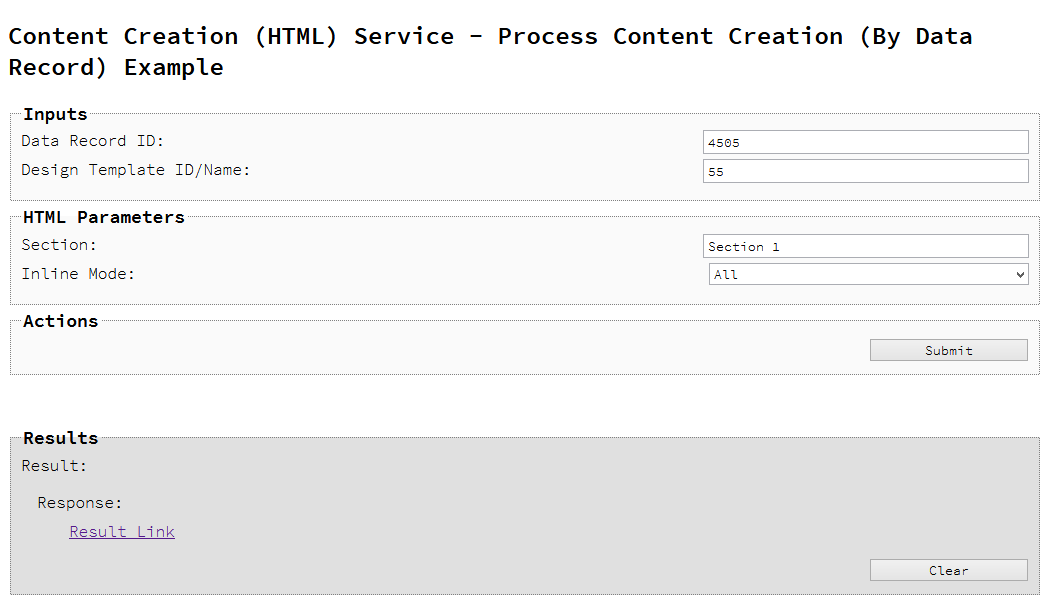Select the HTML Parameters group legend
The image size is (1050, 605).
point(104,217)
